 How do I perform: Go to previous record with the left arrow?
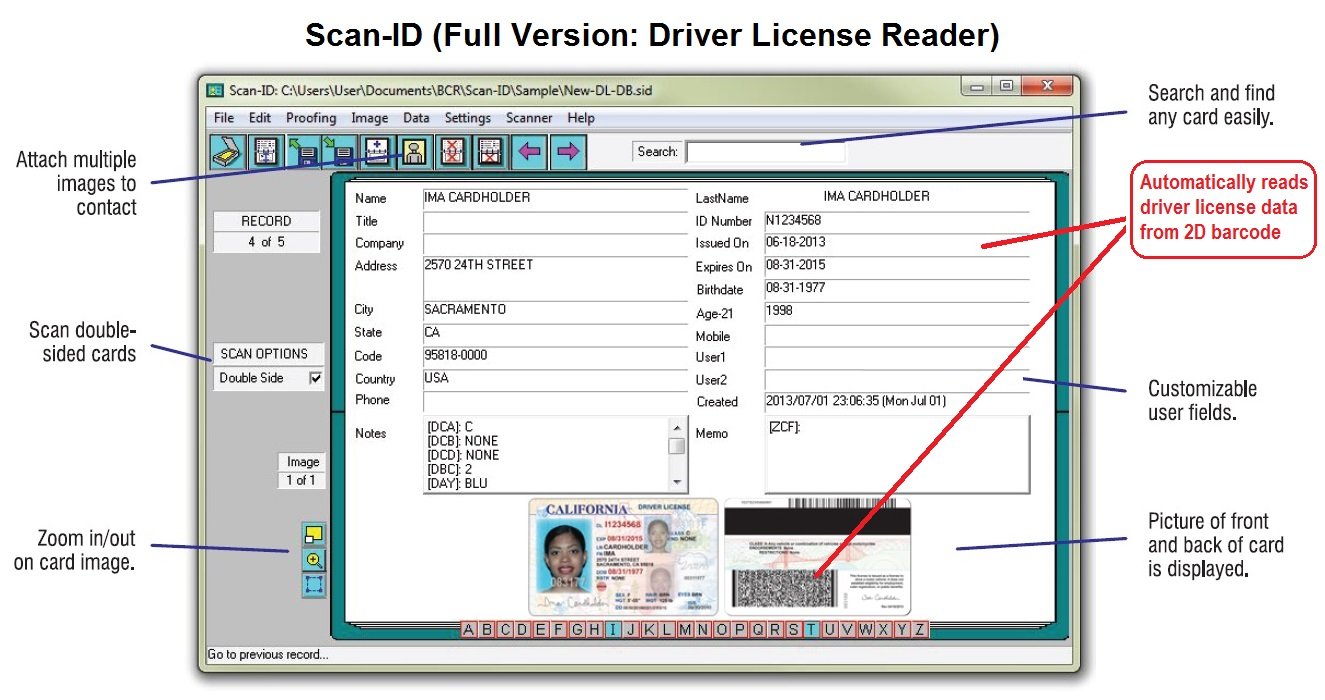529,152
